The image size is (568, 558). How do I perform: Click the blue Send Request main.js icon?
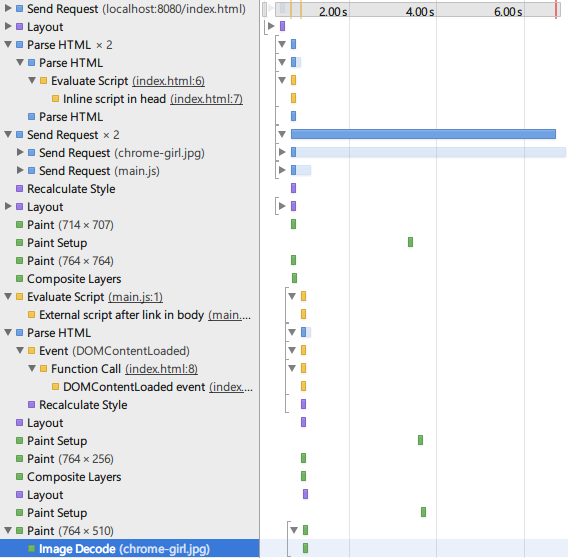[32, 171]
